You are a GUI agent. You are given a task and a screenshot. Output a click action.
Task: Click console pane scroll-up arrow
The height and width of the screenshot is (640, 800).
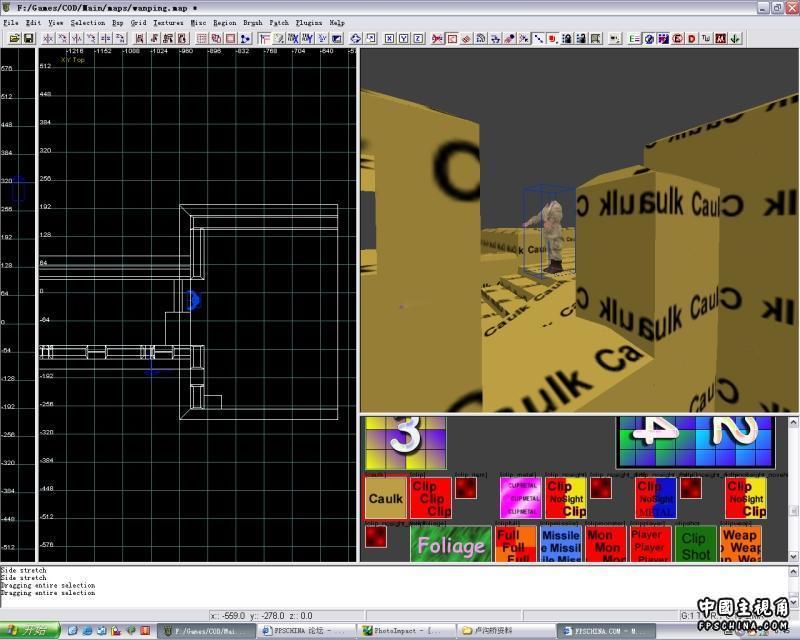[x=793, y=571]
